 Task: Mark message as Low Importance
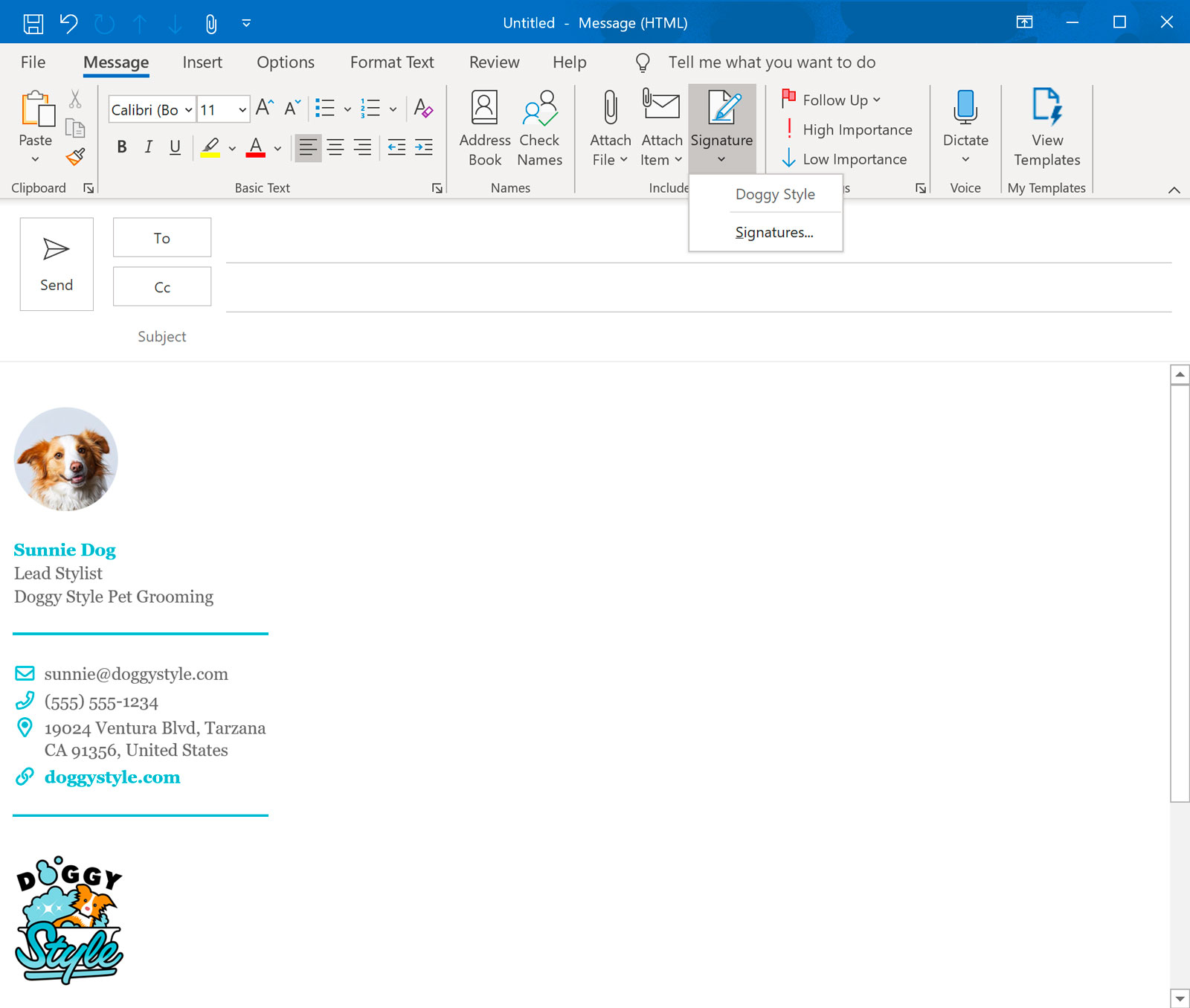844,159
